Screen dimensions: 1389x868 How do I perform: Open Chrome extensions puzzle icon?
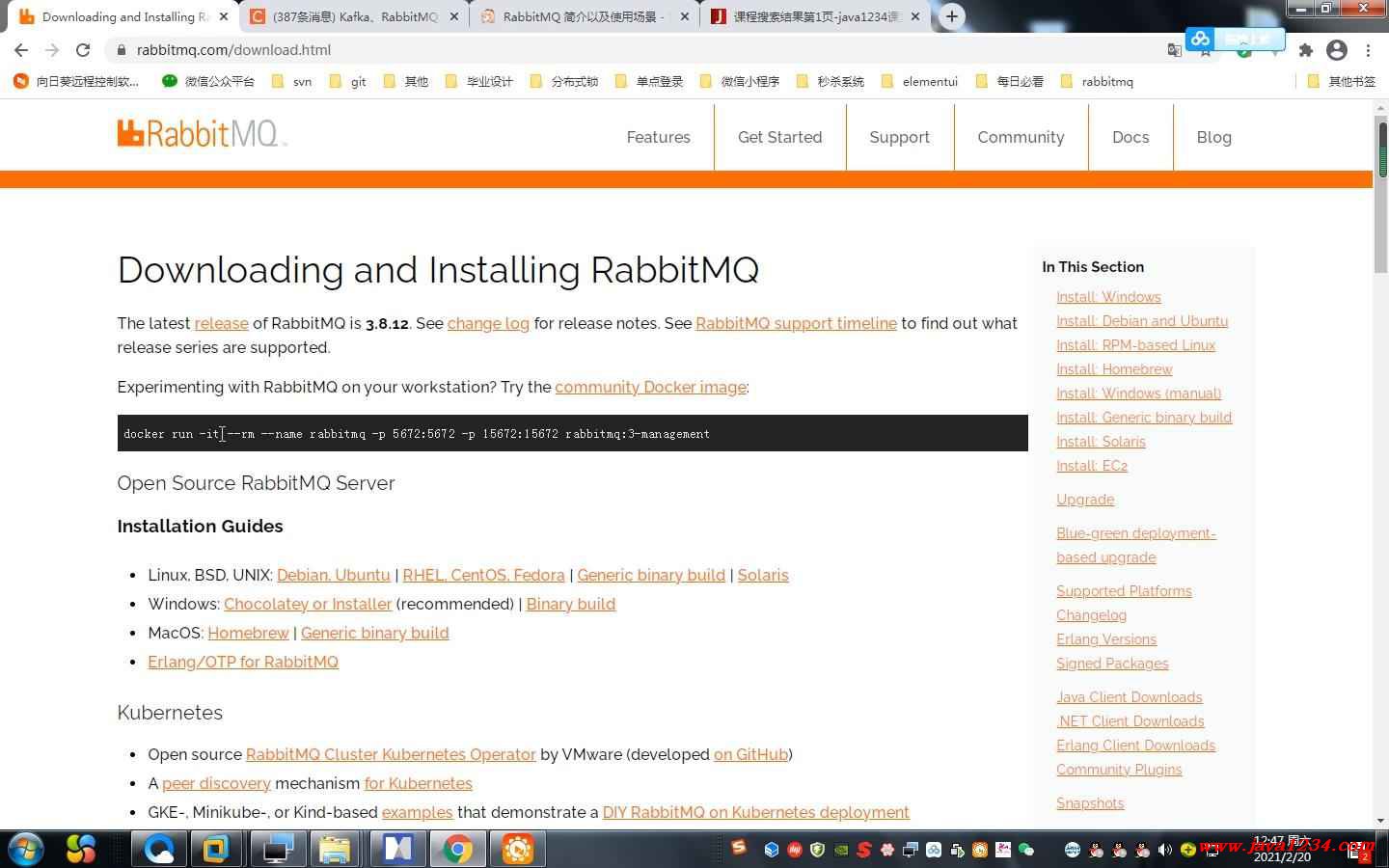[1305, 50]
